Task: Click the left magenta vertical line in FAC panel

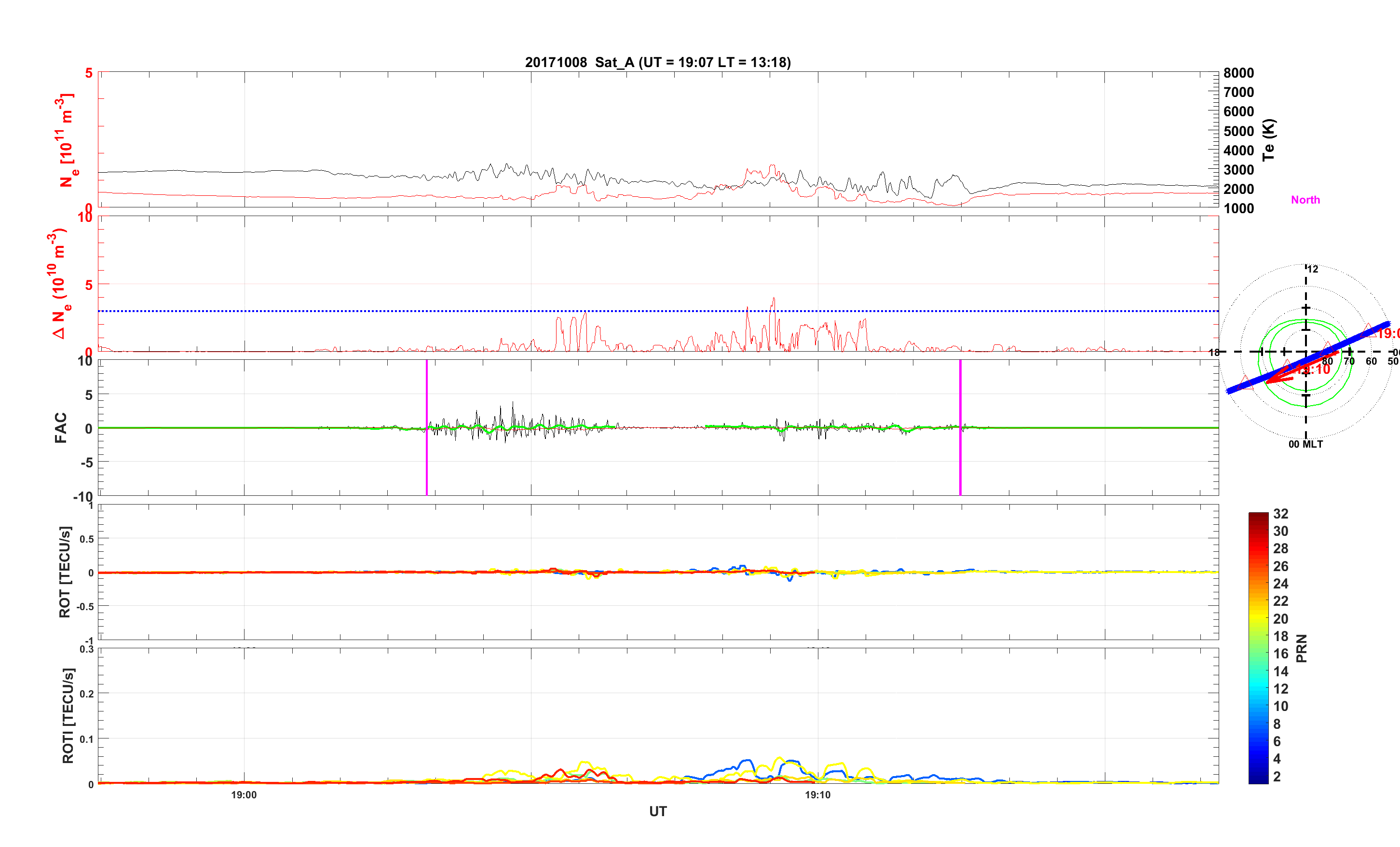Action: (426, 466)
